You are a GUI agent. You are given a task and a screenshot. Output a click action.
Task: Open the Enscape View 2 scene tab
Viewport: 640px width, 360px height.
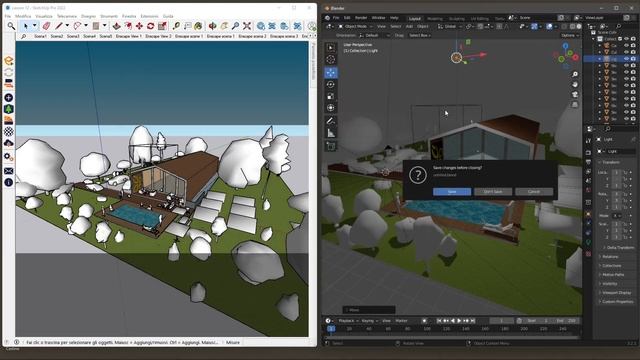tap(158, 36)
